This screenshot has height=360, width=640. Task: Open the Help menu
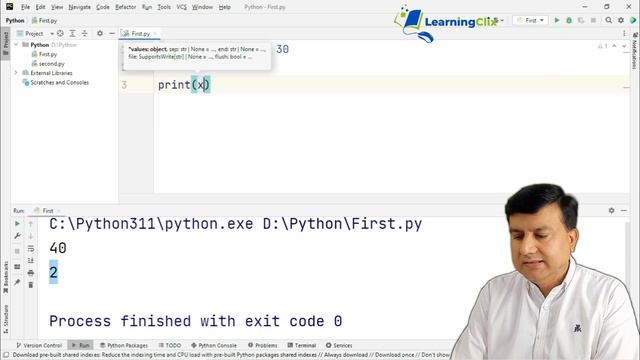224,7
